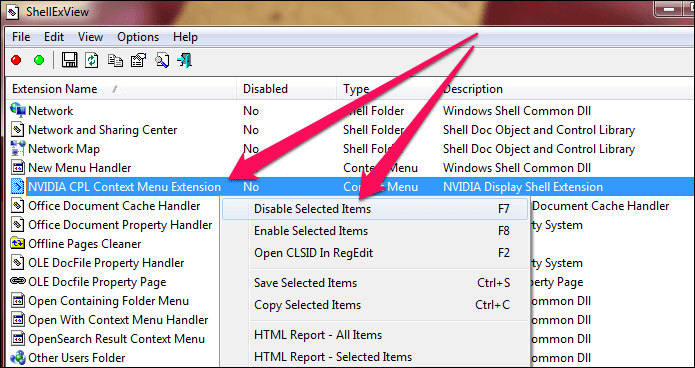Click the Open With Context Menu Handler icon
Screen dimensions: 695x368
point(18,320)
